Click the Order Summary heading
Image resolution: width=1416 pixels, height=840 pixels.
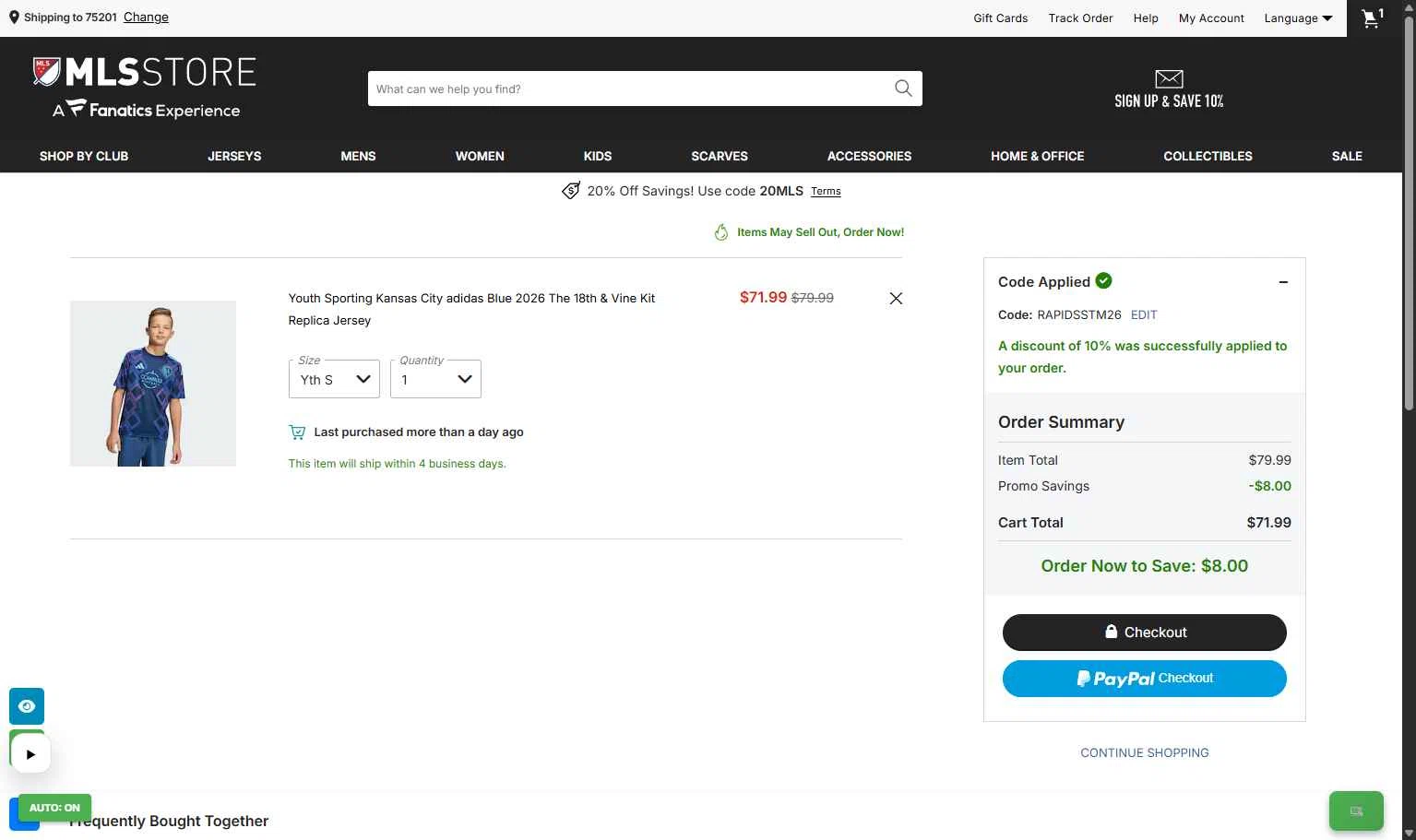pos(1061,422)
